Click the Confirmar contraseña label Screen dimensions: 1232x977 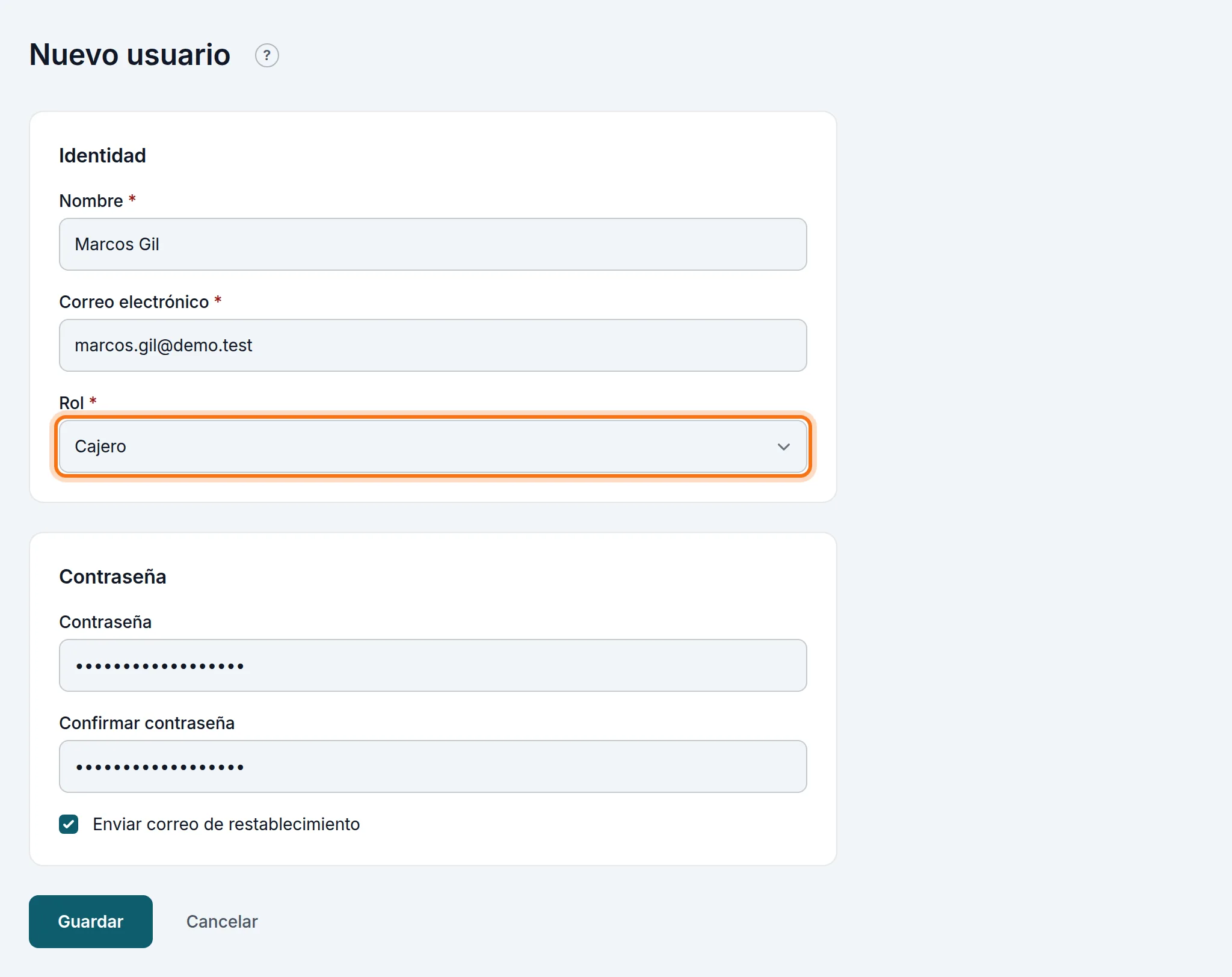(x=147, y=723)
